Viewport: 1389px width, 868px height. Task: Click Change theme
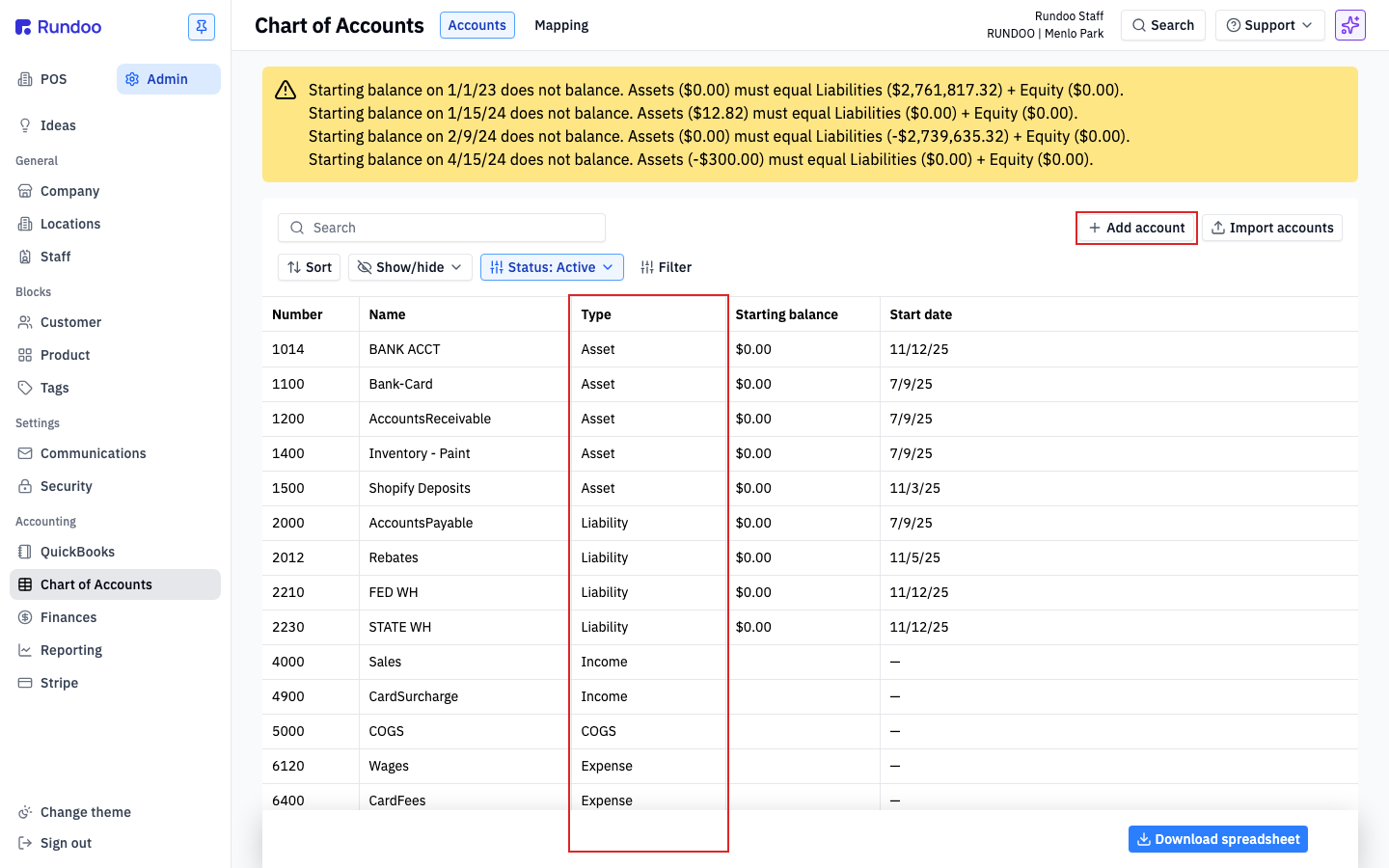[85, 812]
